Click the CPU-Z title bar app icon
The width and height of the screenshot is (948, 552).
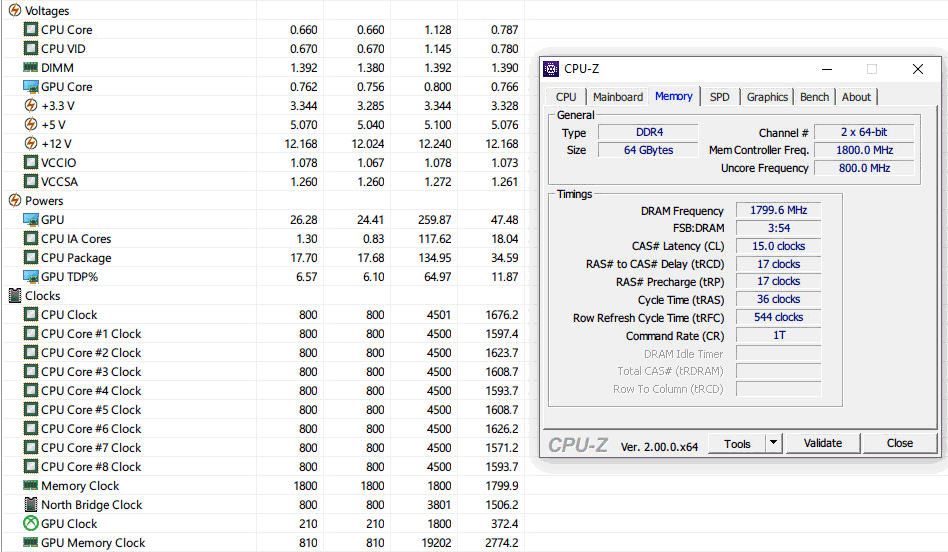551,68
